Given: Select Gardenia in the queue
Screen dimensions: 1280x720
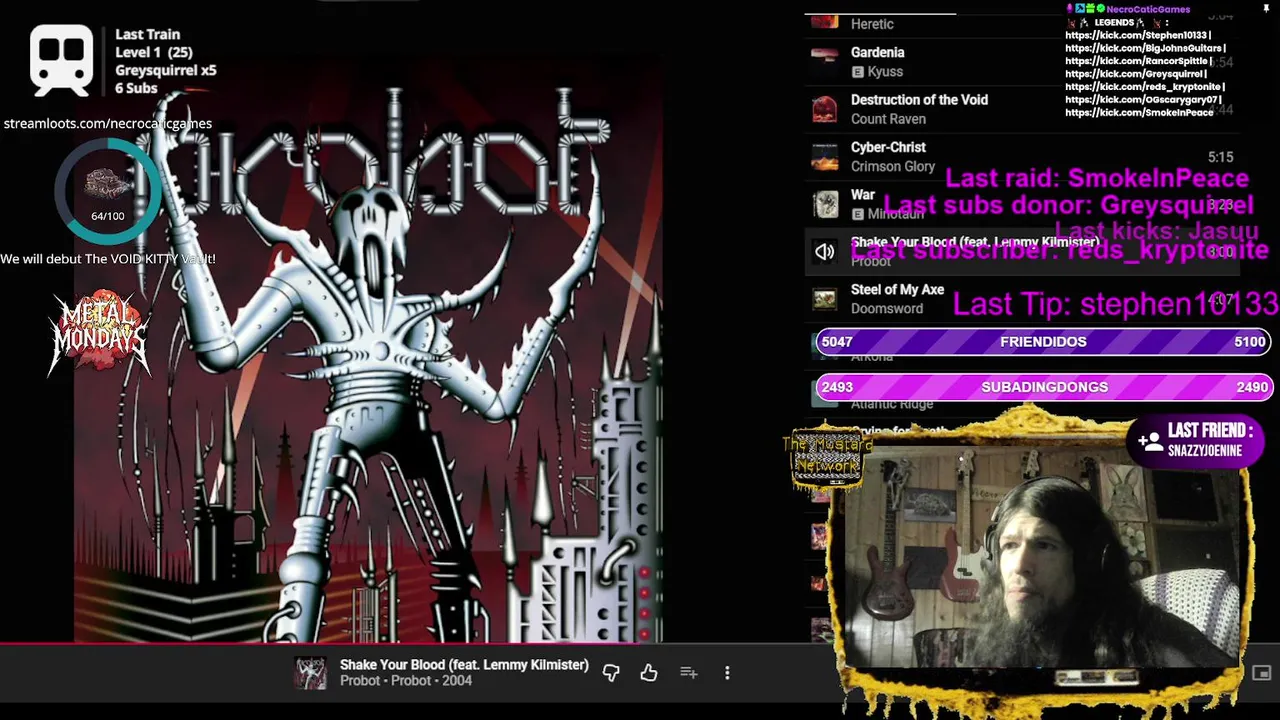Looking at the screenshot, I should point(877,52).
